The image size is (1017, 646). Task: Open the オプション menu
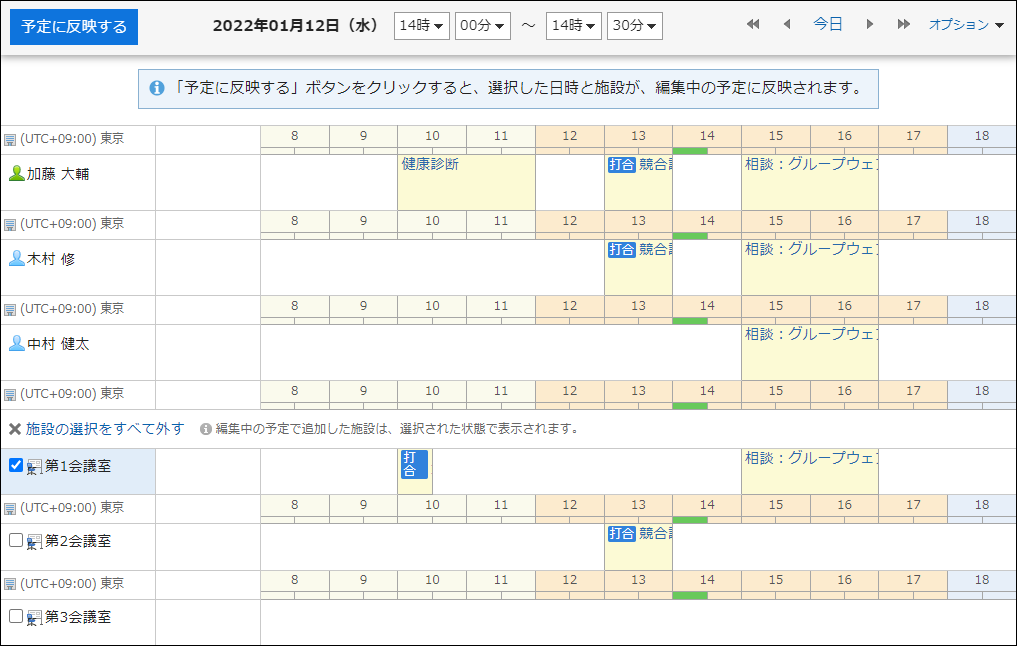point(966,25)
